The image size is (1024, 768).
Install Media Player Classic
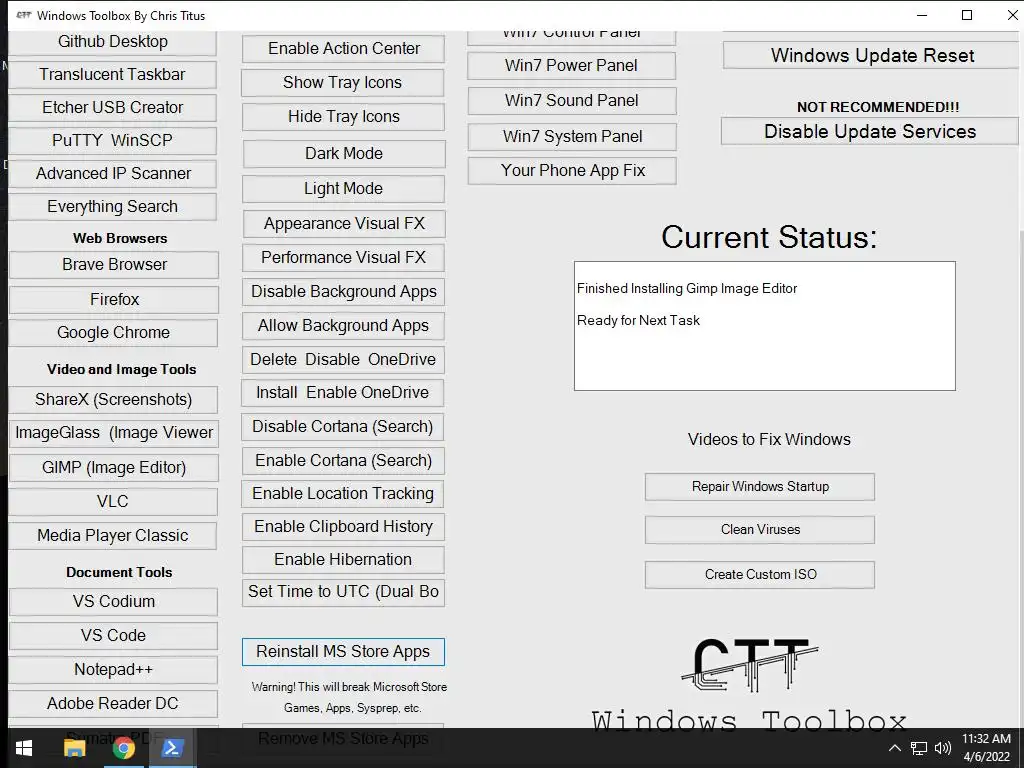pos(113,536)
